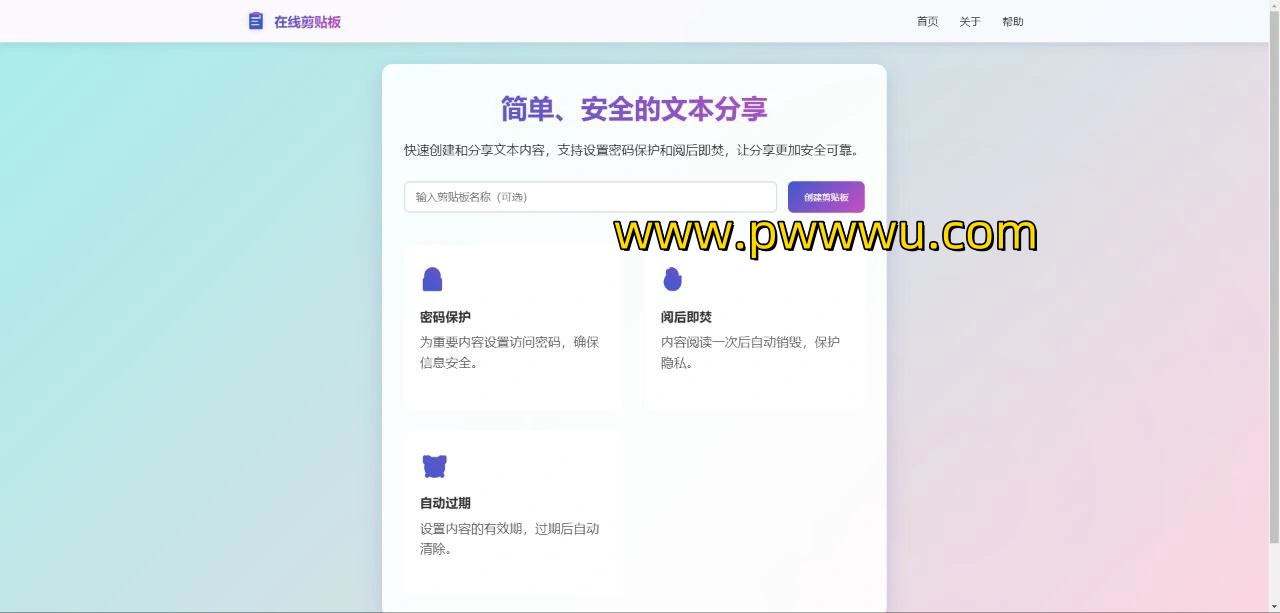The height and width of the screenshot is (613, 1280).
Task: Focus the 输入剪贴板名称 input field
Action: pos(590,197)
